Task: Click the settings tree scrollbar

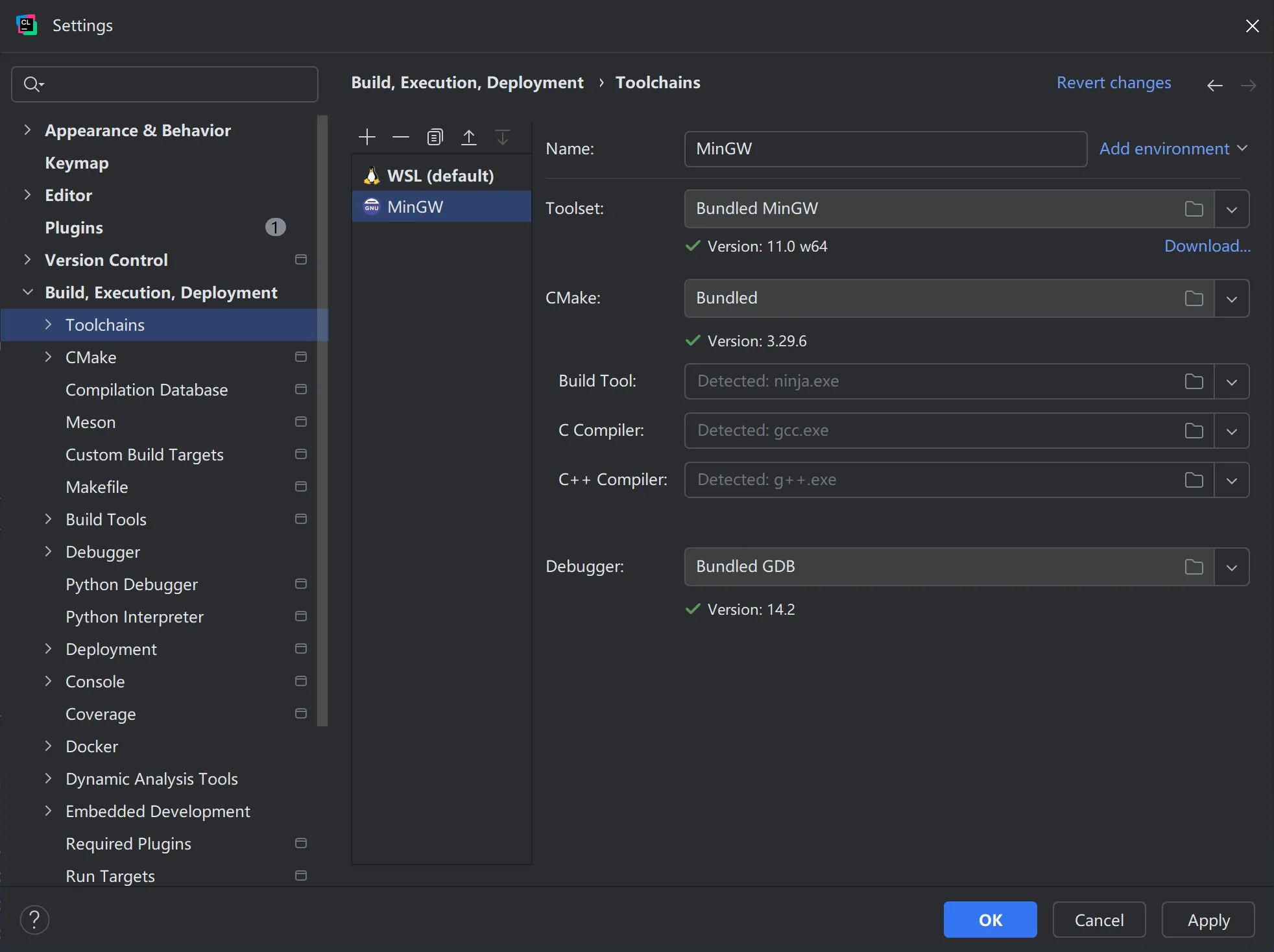Action: click(322, 422)
